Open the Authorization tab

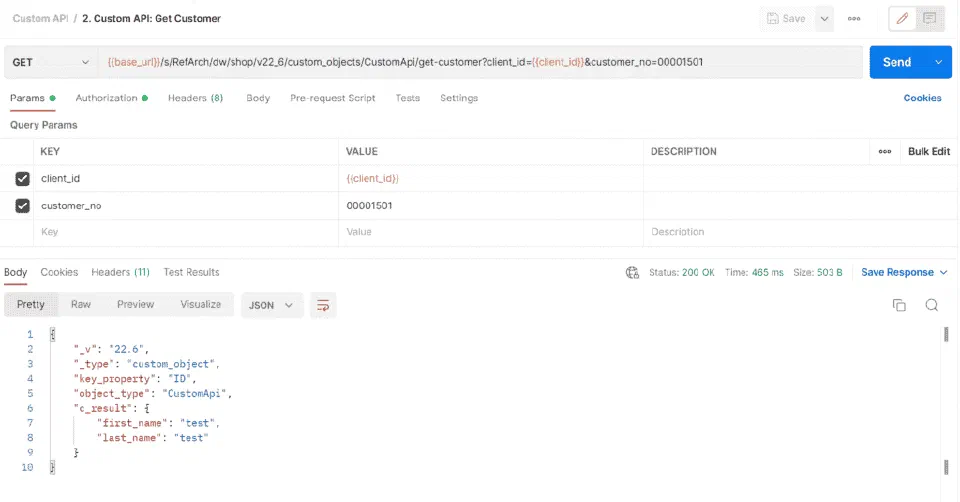click(x=111, y=98)
